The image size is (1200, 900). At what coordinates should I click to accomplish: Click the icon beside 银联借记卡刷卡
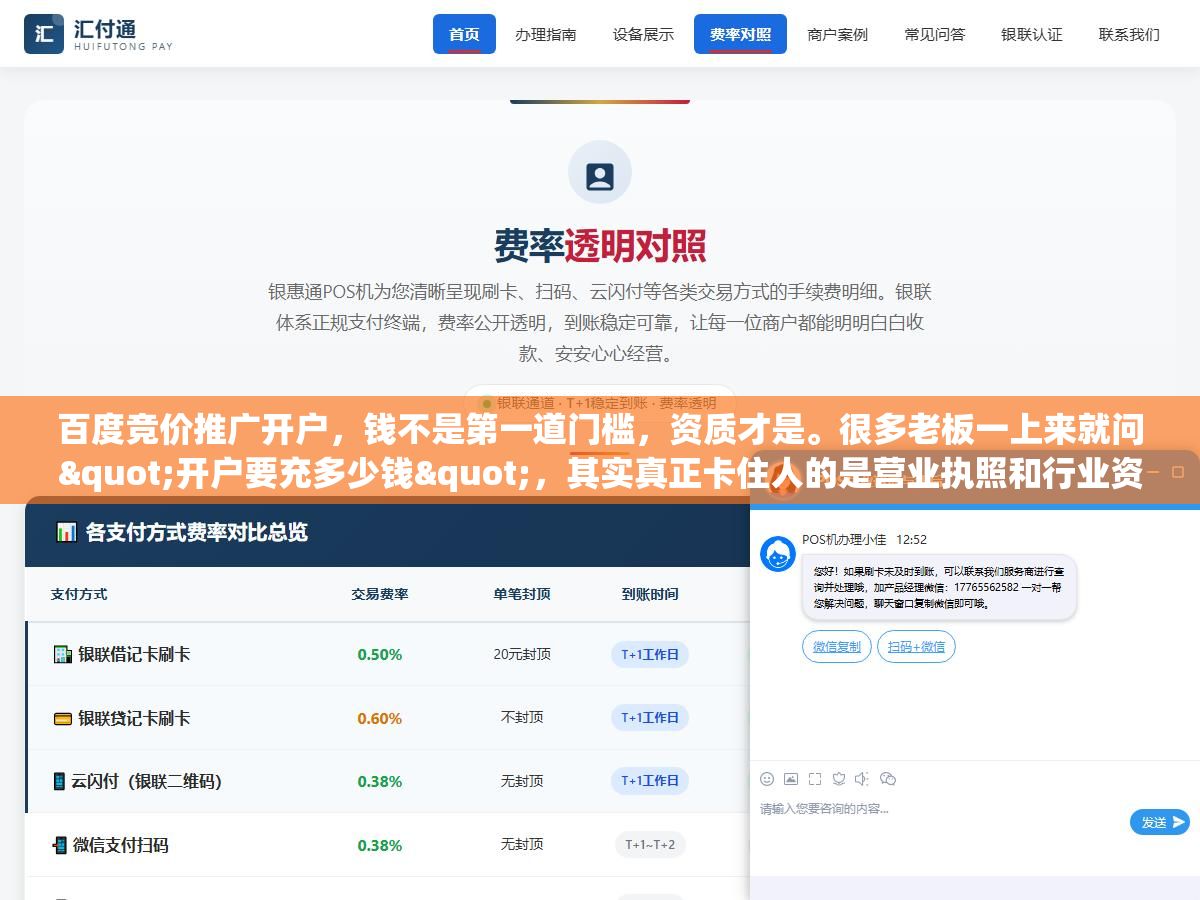point(62,654)
